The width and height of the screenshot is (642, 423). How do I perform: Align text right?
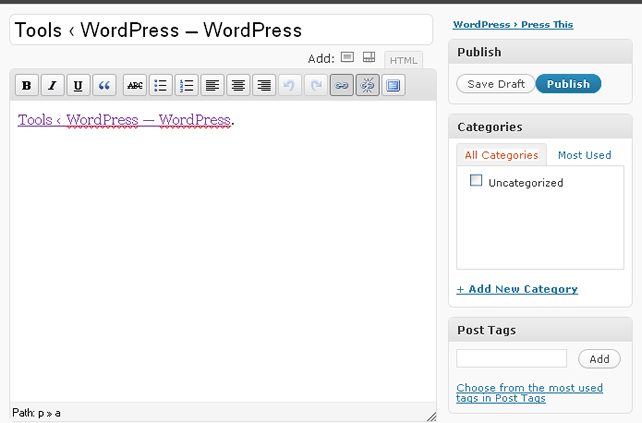coord(264,86)
